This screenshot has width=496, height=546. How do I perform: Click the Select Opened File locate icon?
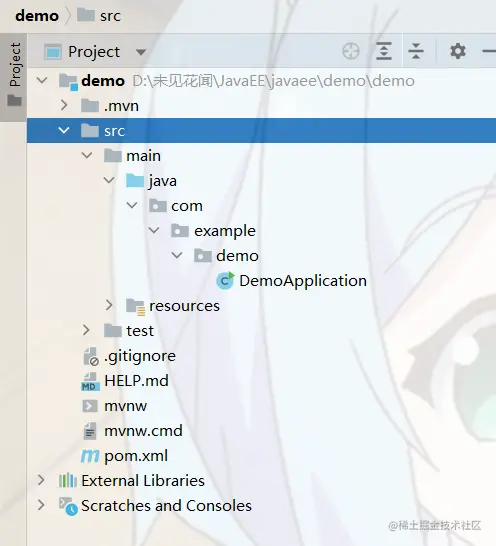coord(351,52)
